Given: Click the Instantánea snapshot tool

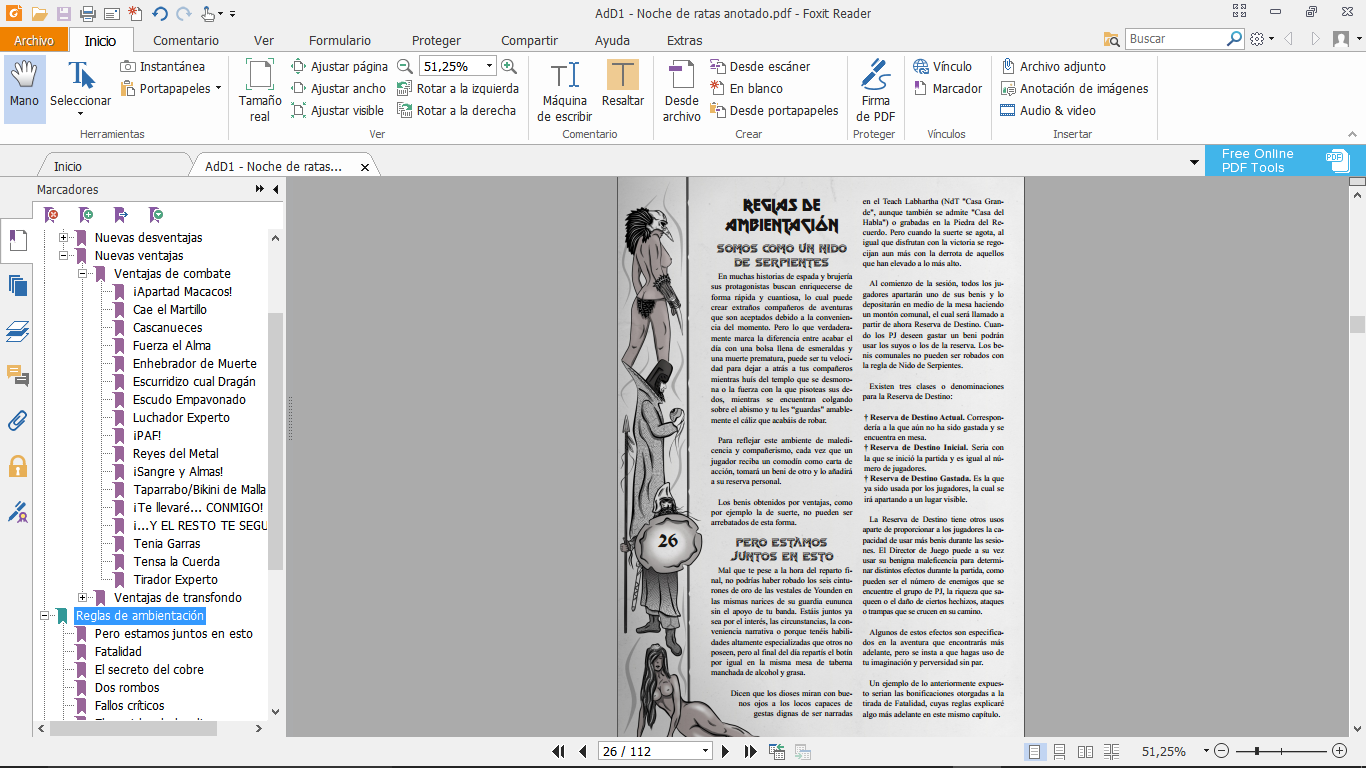Looking at the screenshot, I should tap(163, 66).
